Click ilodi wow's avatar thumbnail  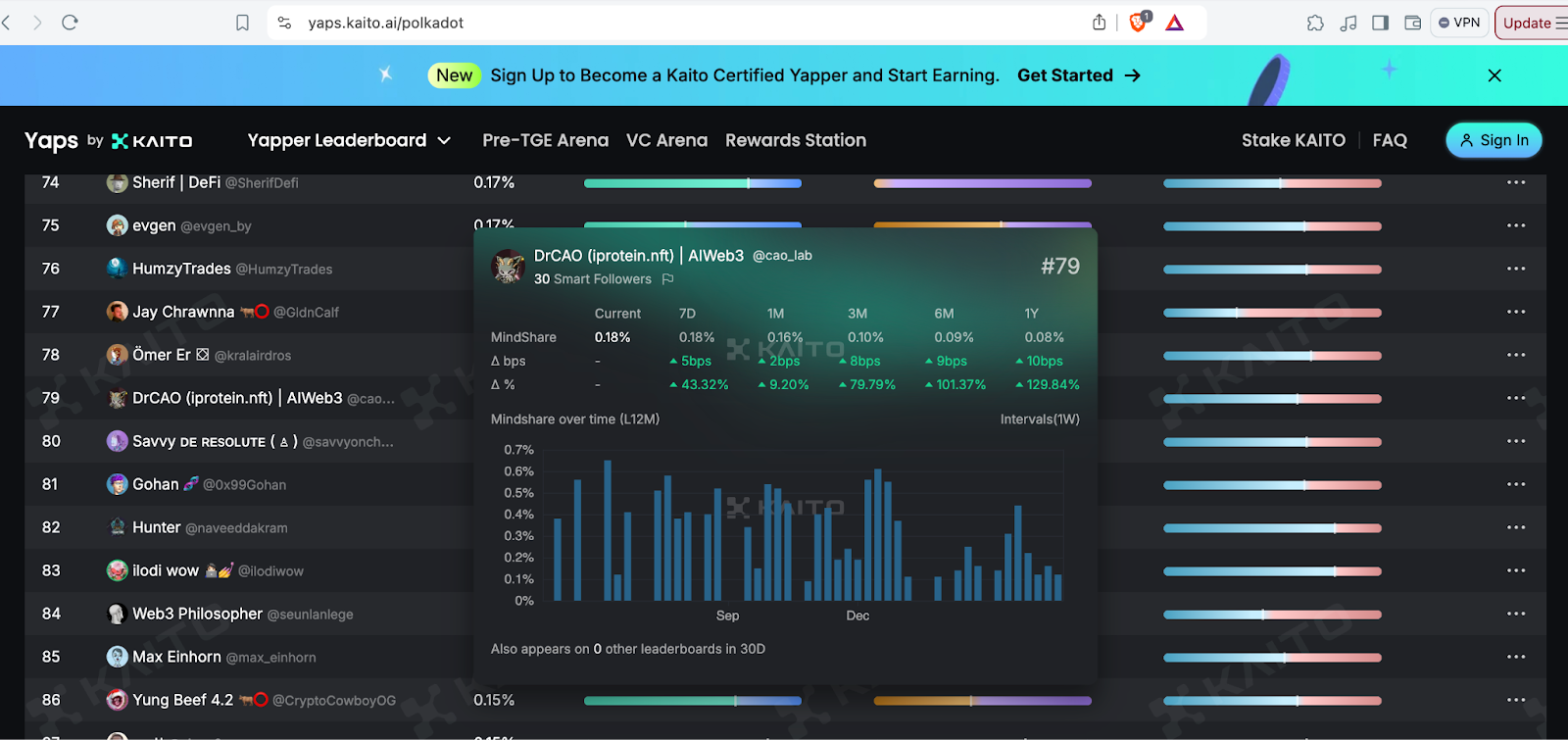click(x=117, y=570)
